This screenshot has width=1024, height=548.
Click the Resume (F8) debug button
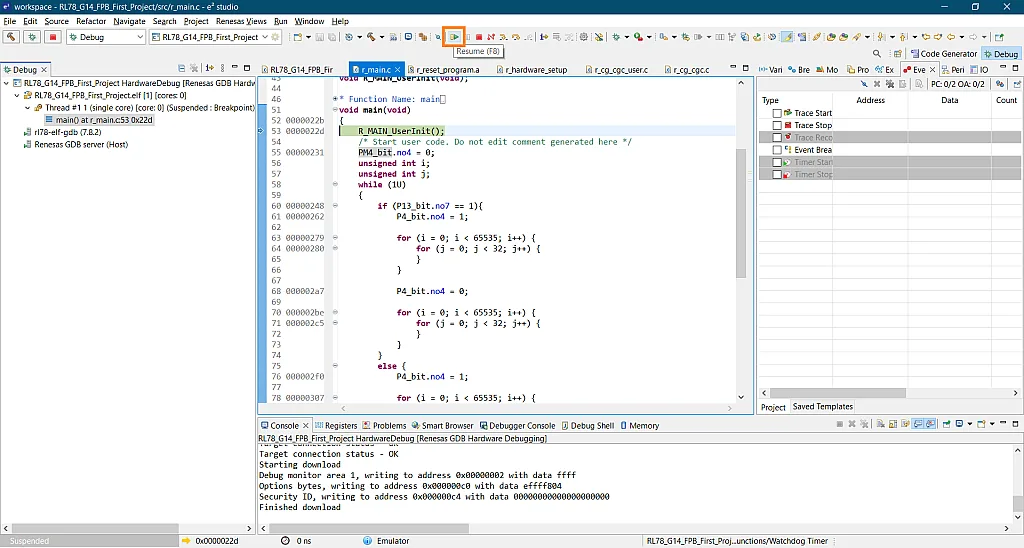[454, 37]
